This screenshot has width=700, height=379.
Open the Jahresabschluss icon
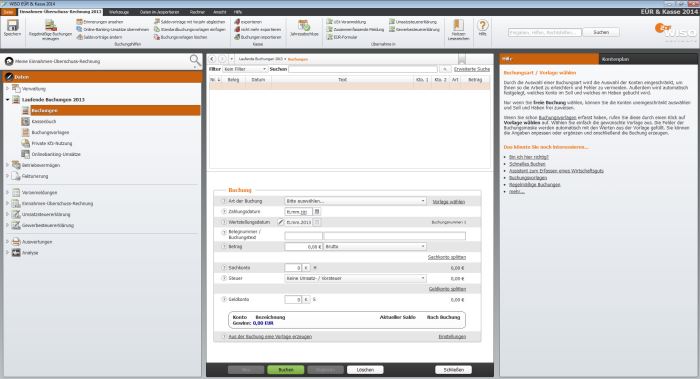(304, 25)
